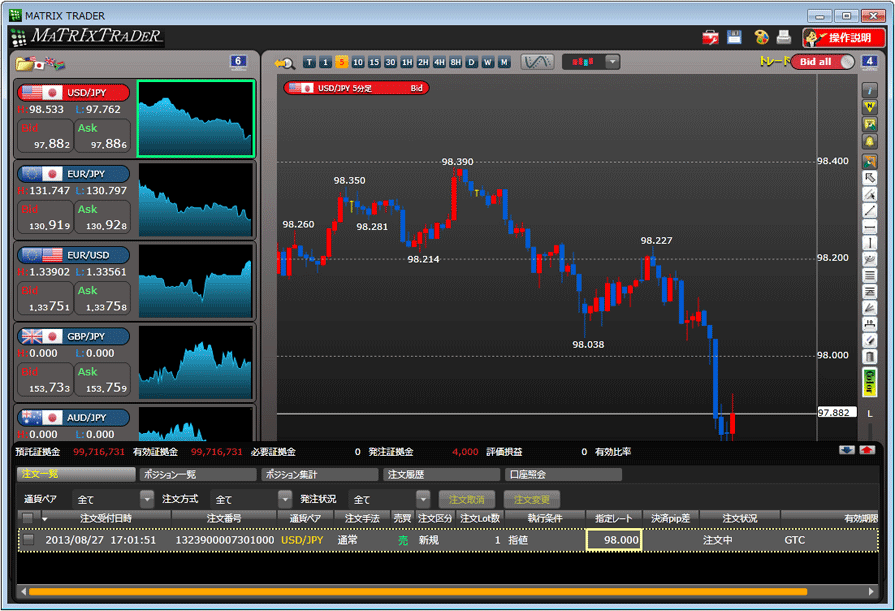Check the USD/JPY order row checkbox
The height and width of the screenshot is (611, 895).
[x=29, y=540]
